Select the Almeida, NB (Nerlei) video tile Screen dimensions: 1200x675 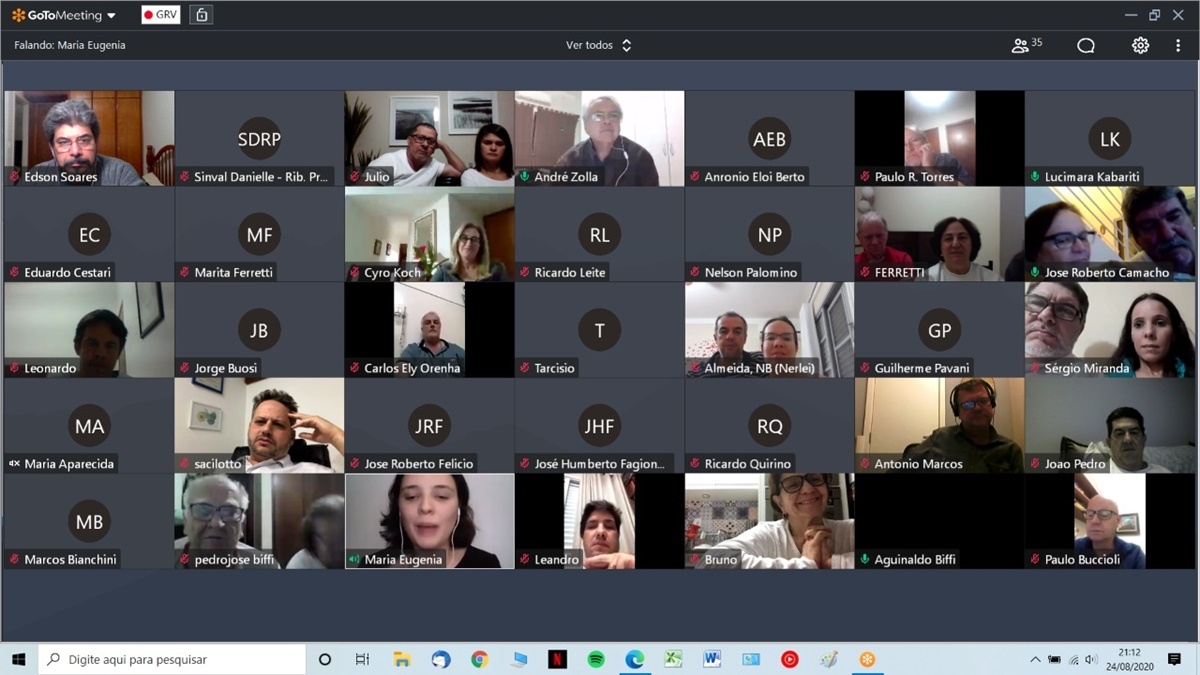click(770, 330)
